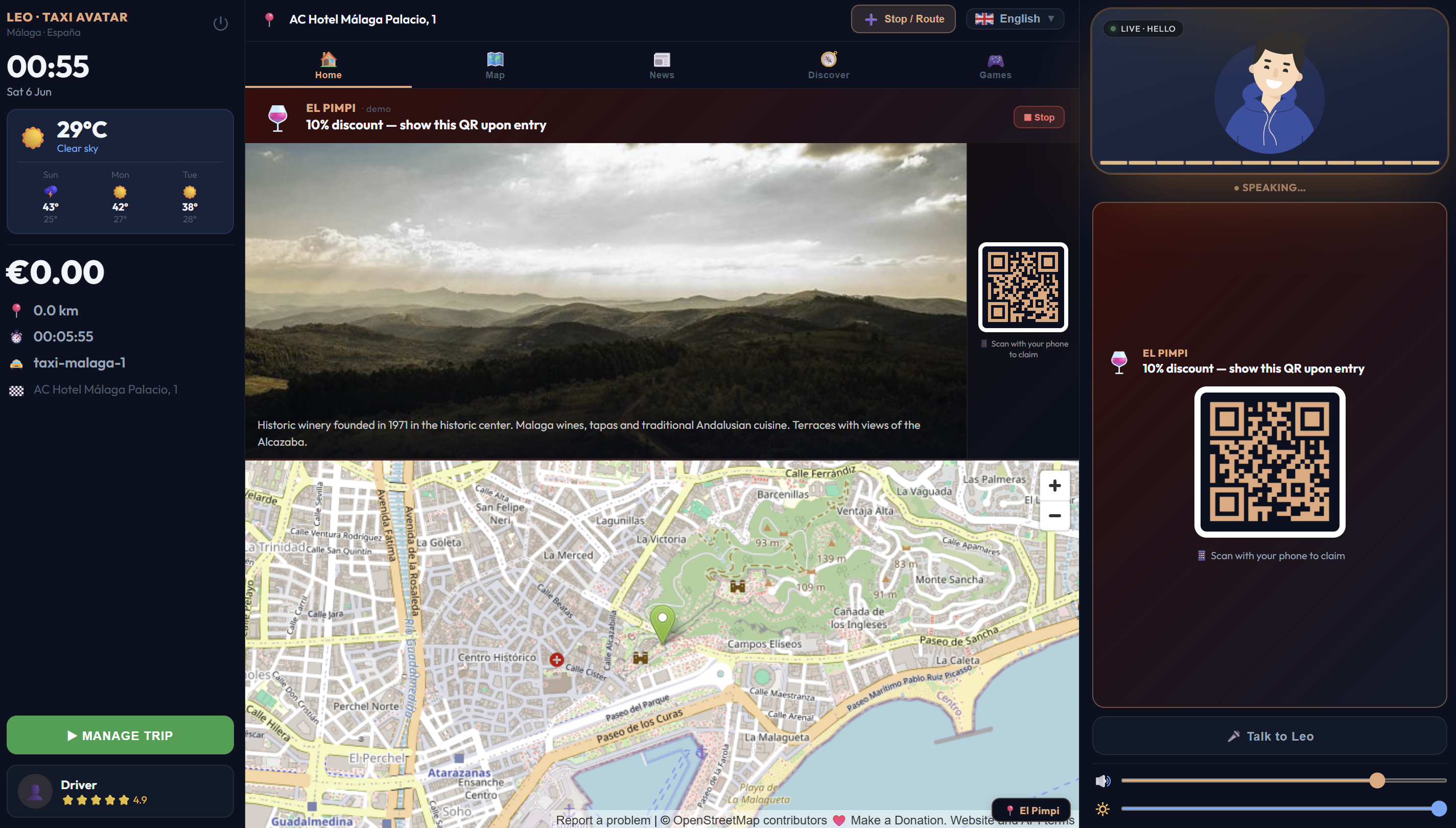The width and height of the screenshot is (1456, 828).
Task: Click the taxi-malaga-1 label
Action: (x=80, y=363)
